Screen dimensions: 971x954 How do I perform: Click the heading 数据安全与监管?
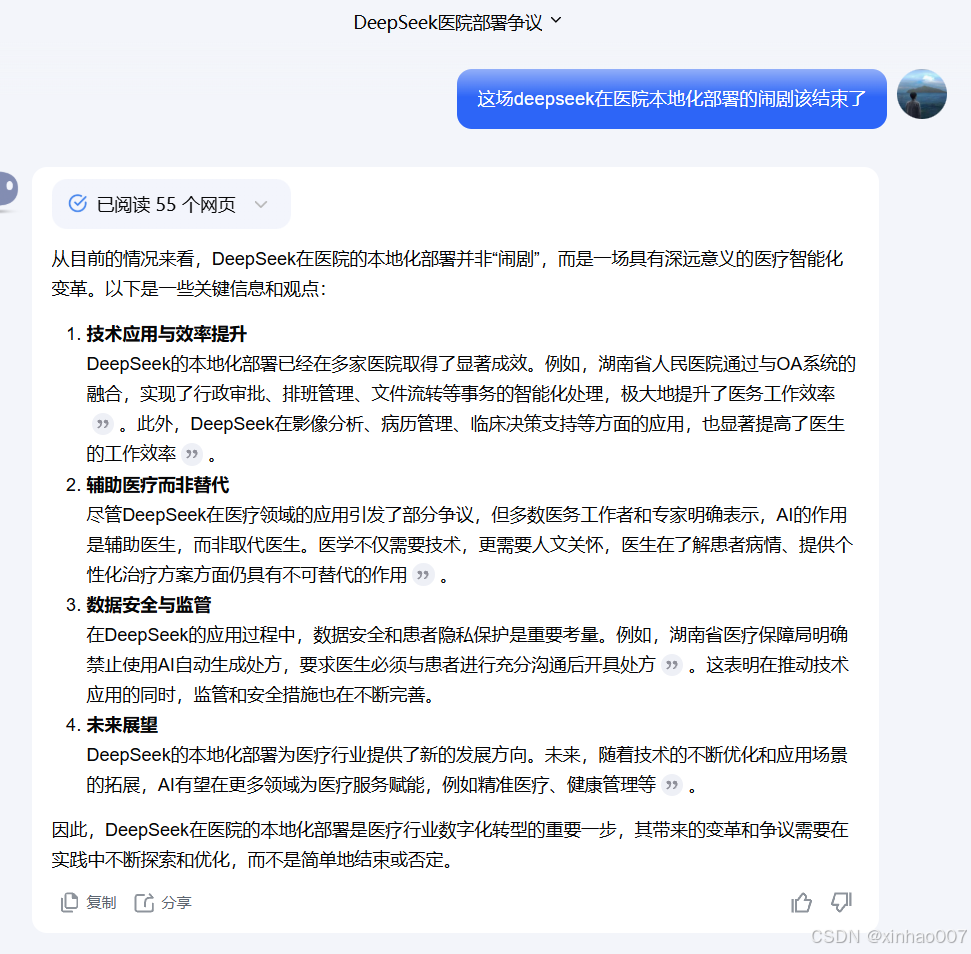coord(149,605)
